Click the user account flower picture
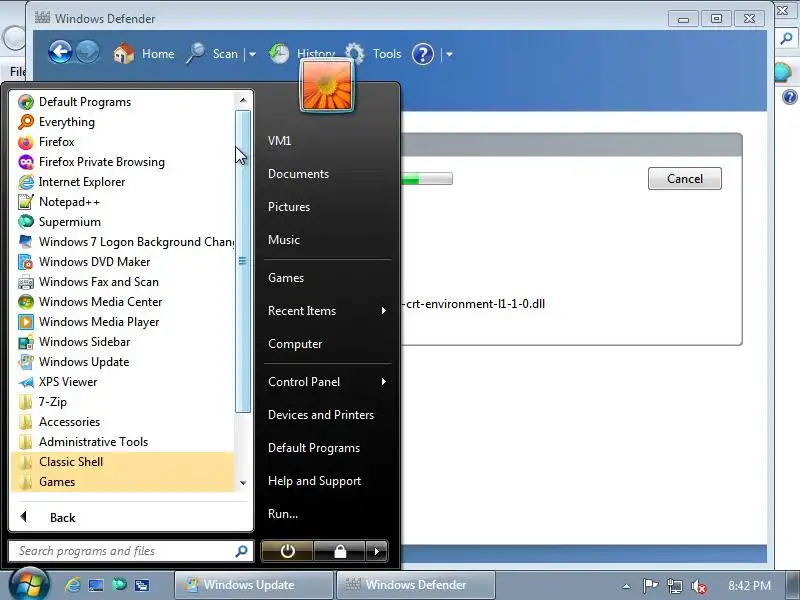Image resolution: width=800 pixels, height=600 pixels. click(327, 85)
